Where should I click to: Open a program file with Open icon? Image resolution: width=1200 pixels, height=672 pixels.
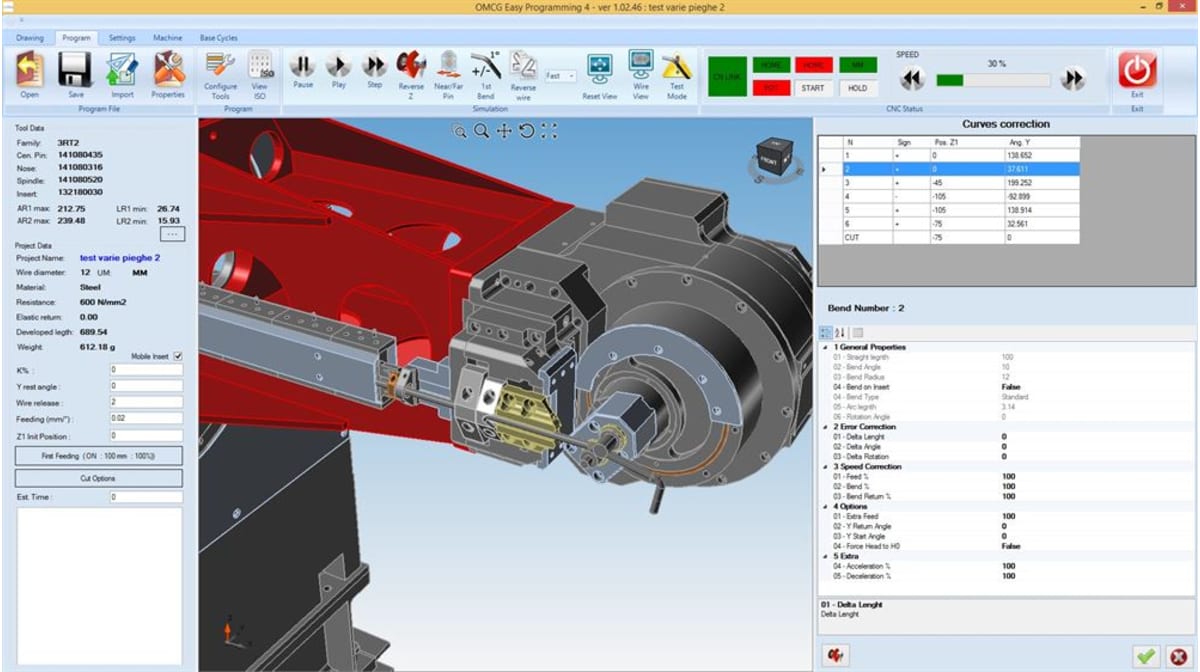[x=29, y=69]
